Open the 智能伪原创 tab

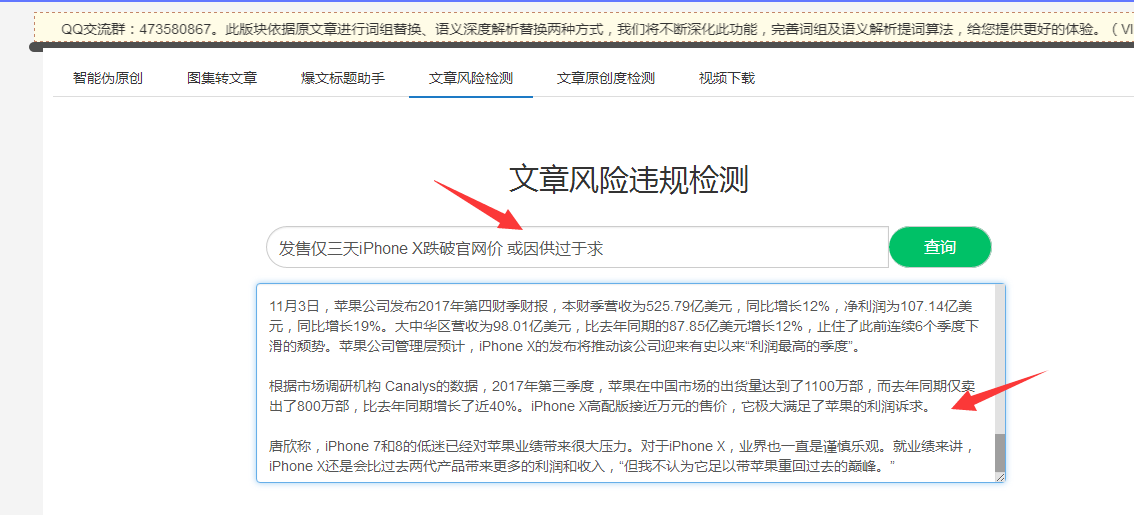[x=108, y=78]
